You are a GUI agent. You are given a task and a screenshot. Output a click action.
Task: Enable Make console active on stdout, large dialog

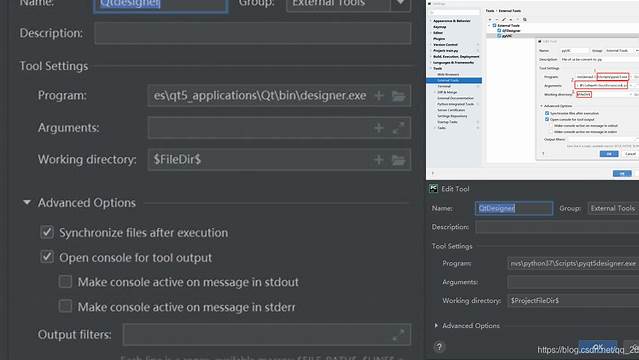click(65, 282)
